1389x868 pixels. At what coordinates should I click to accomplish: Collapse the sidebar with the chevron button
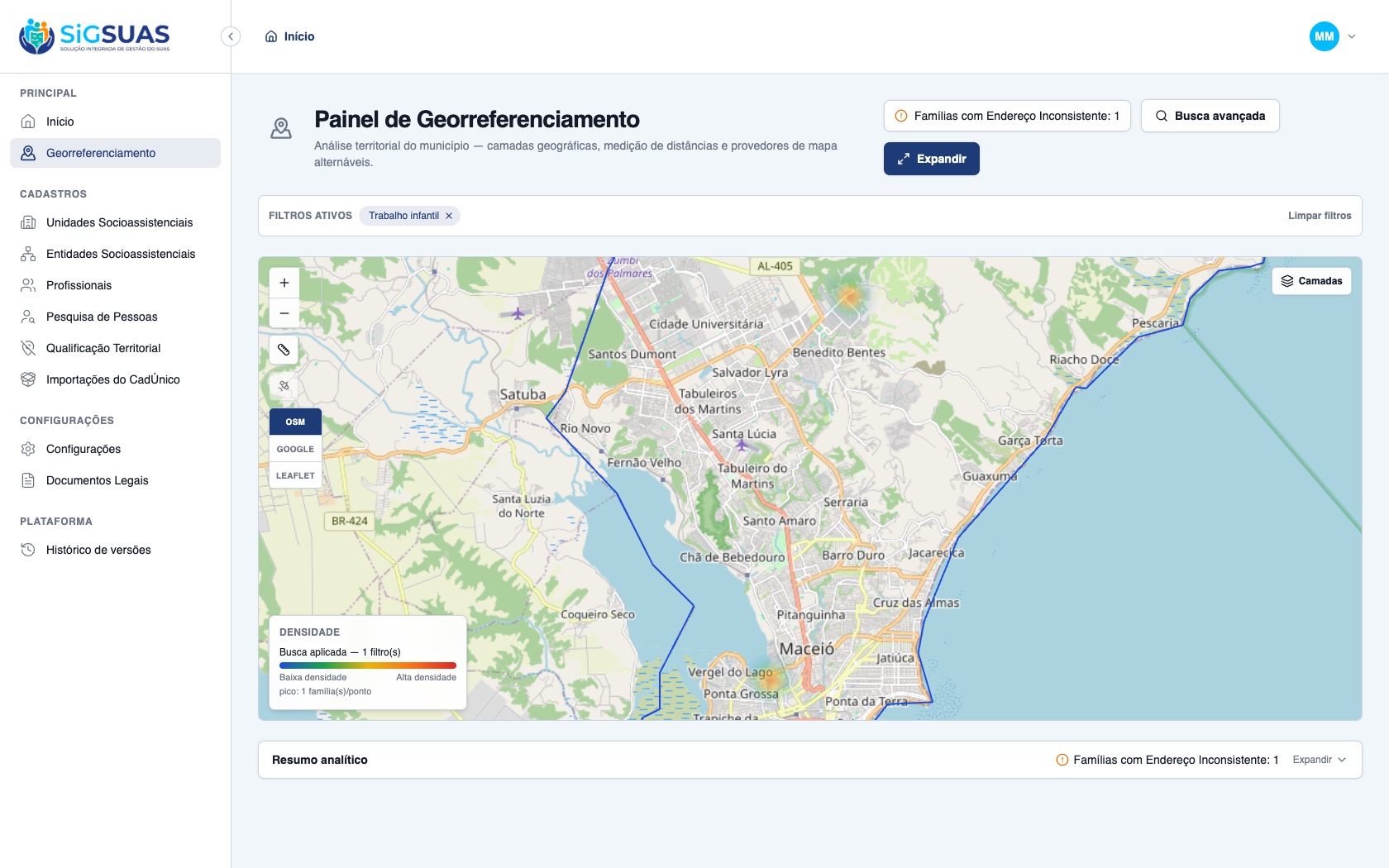tap(231, 36)
